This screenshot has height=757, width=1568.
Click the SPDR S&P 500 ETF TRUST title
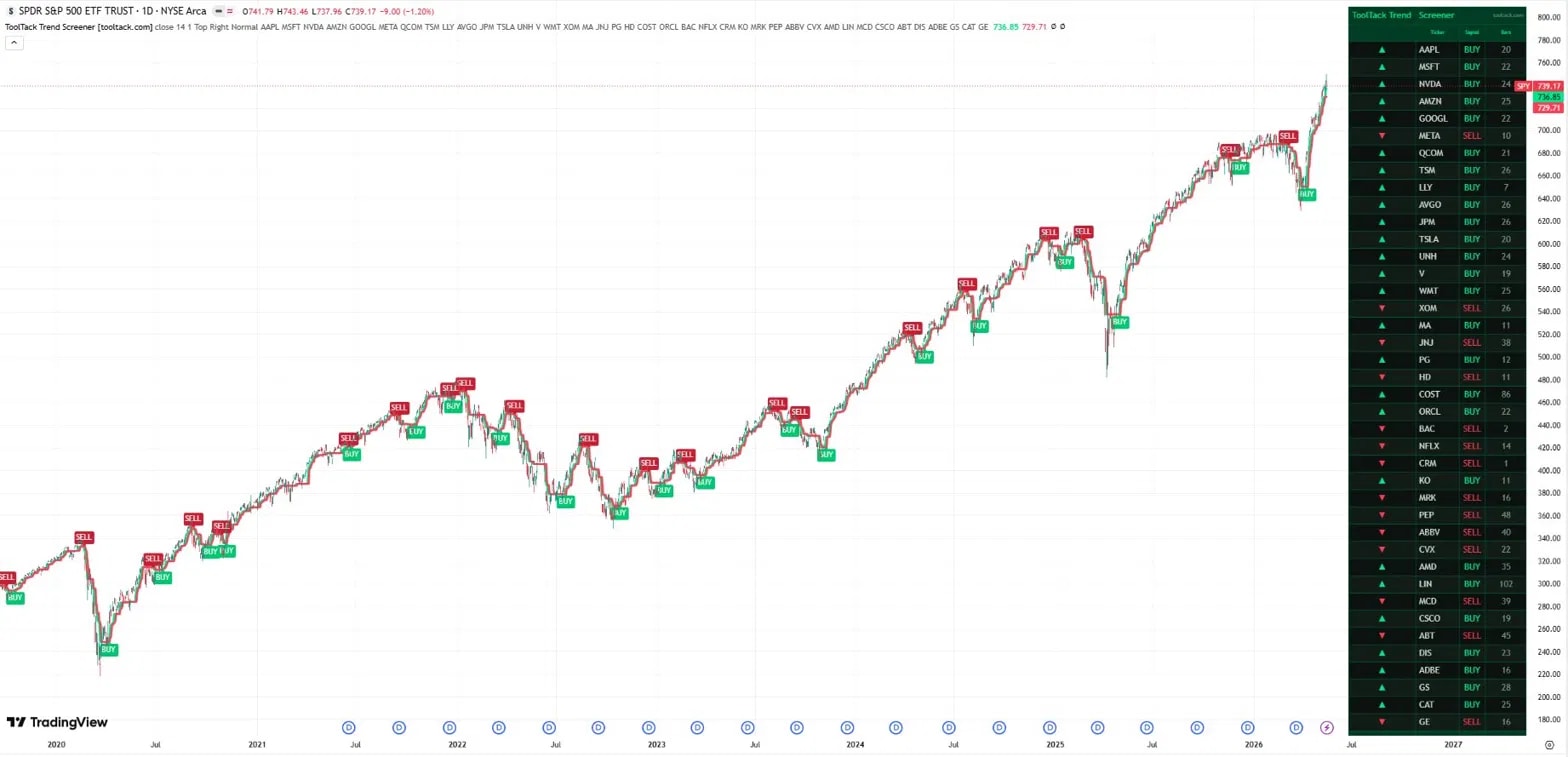[79, 11]
